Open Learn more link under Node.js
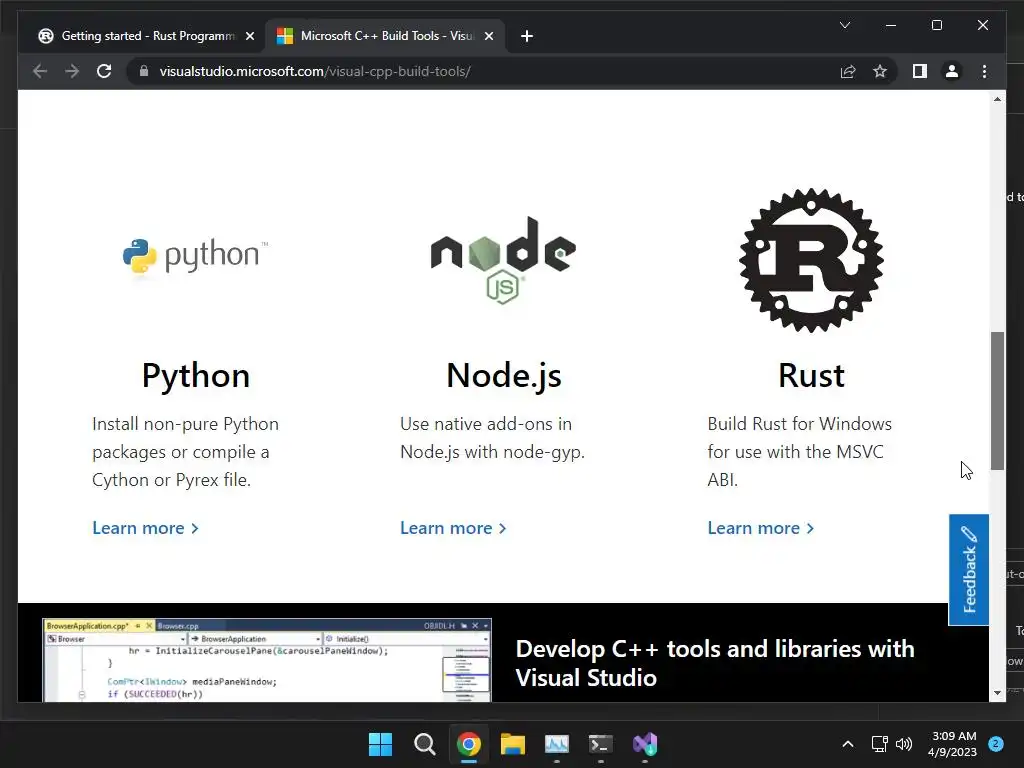The width and height of the screenshot is (1024, 768). pyautogui.click(x=453, y=528)
